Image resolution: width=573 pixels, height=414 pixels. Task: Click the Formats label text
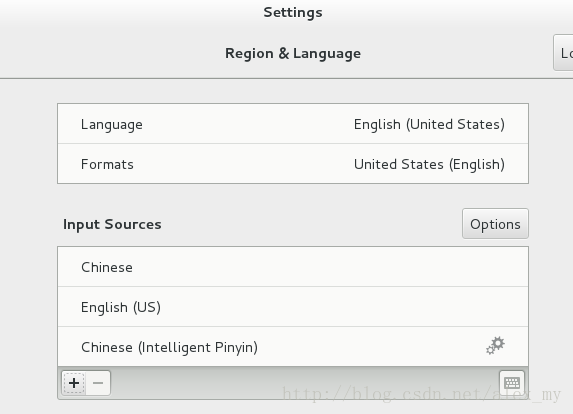click(107, 164)
